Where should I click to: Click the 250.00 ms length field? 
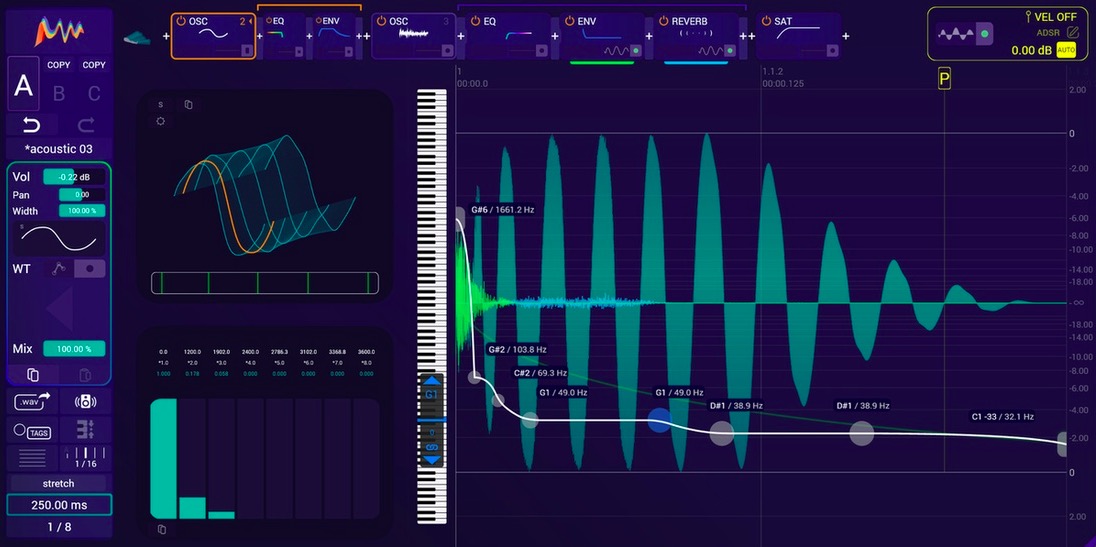point(59,505)
